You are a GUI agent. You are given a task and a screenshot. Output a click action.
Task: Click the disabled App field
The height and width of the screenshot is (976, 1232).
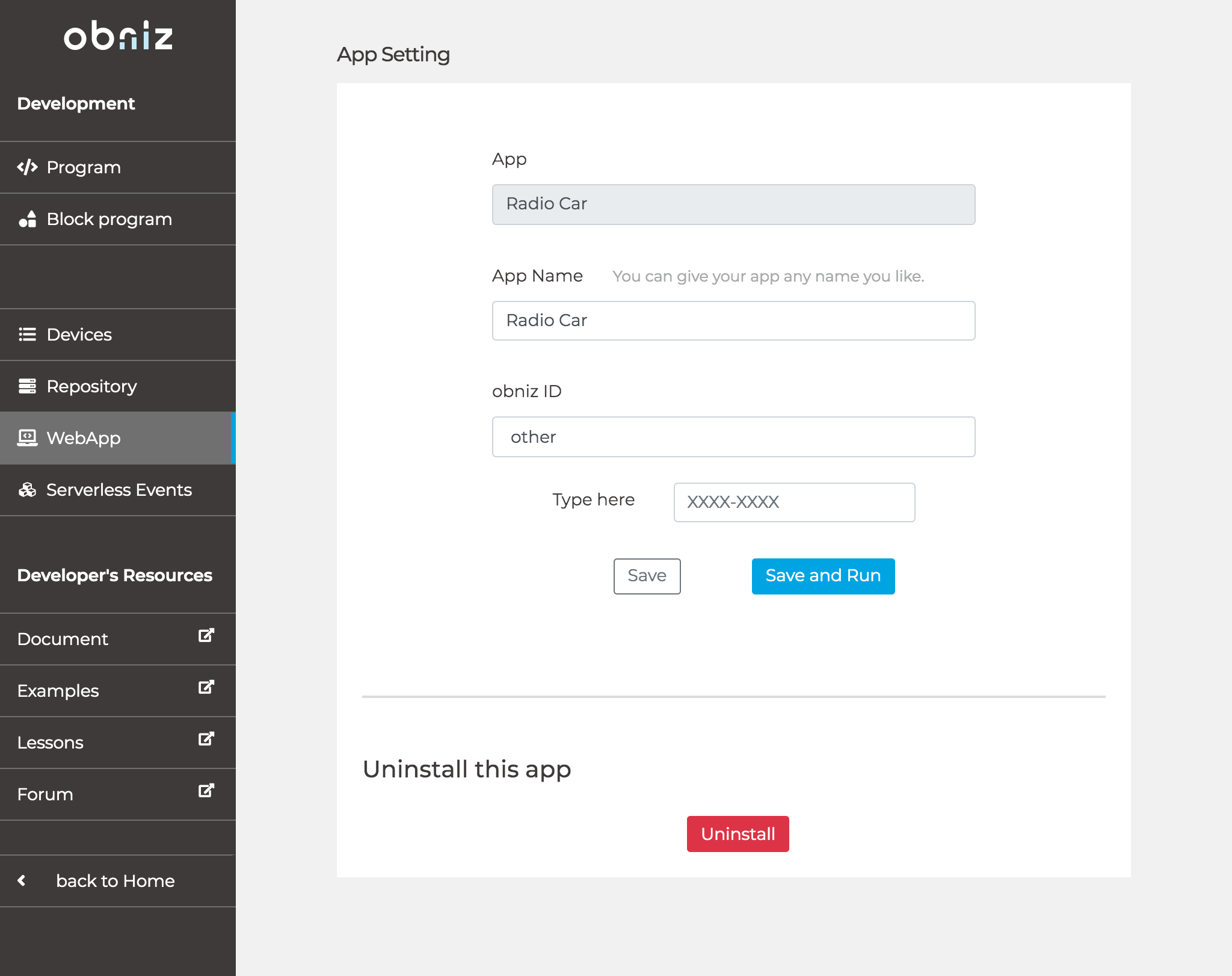pos(733,205)
